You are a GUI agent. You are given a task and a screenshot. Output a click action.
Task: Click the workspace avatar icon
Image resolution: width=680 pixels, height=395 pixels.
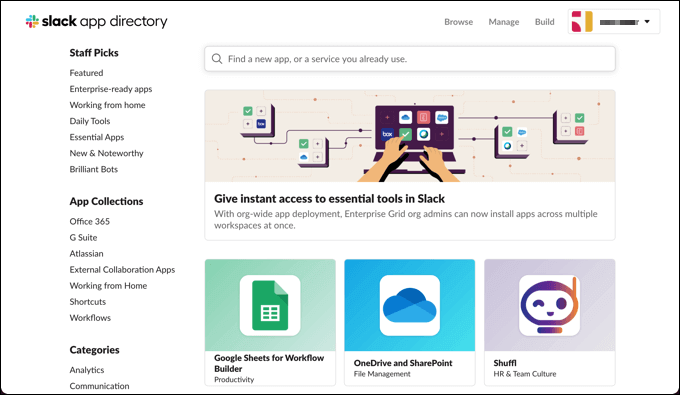(x=582, y=22)
